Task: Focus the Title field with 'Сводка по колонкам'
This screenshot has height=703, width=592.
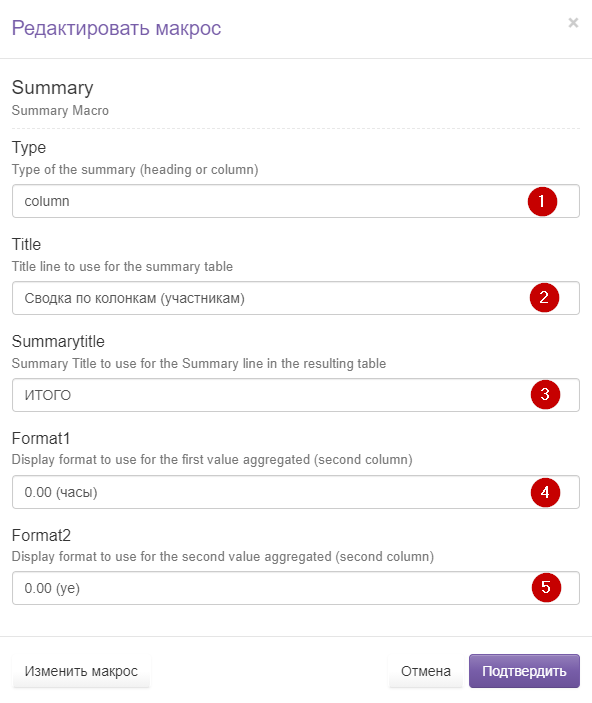Action: 296,298
